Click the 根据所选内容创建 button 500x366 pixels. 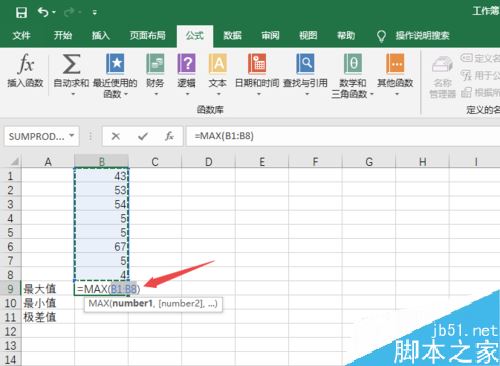[x=481, y=92]
